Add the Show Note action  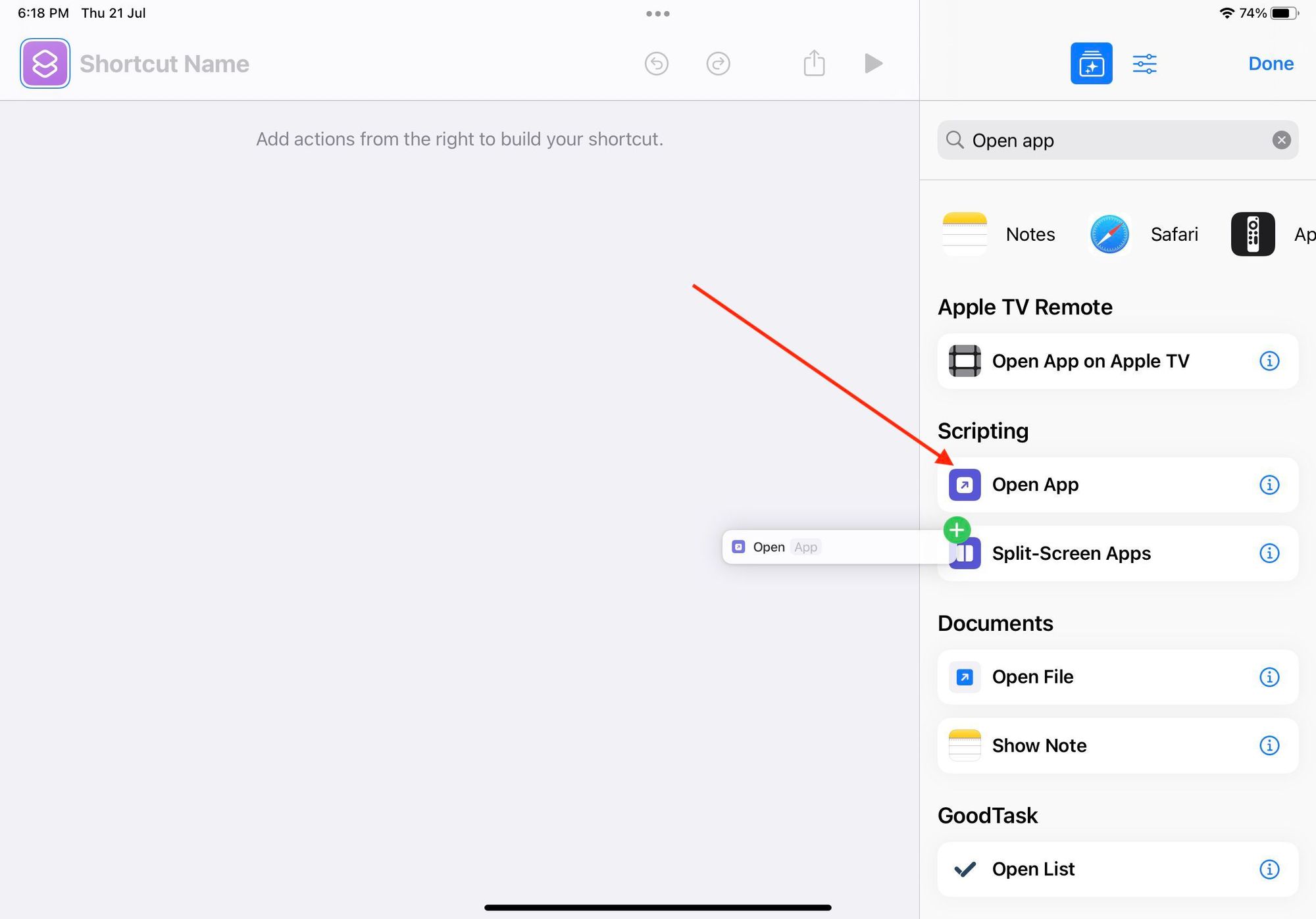[1039, 745]
